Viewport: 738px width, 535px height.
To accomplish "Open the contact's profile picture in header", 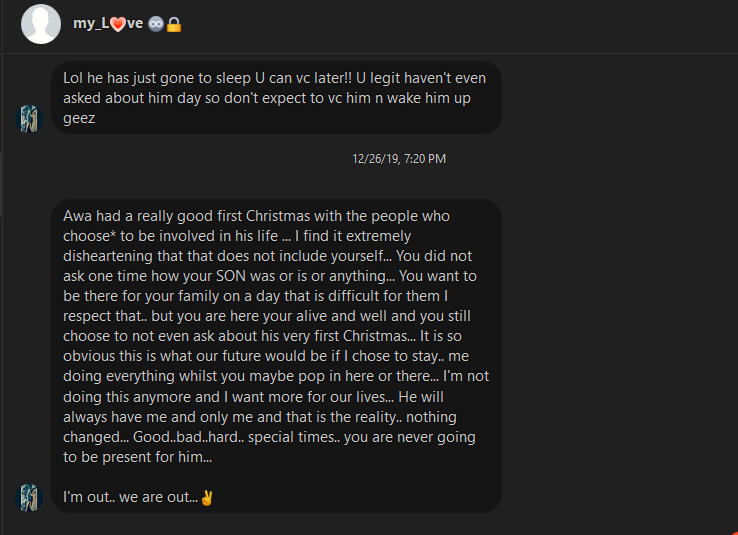I will [x=41, y=24].
